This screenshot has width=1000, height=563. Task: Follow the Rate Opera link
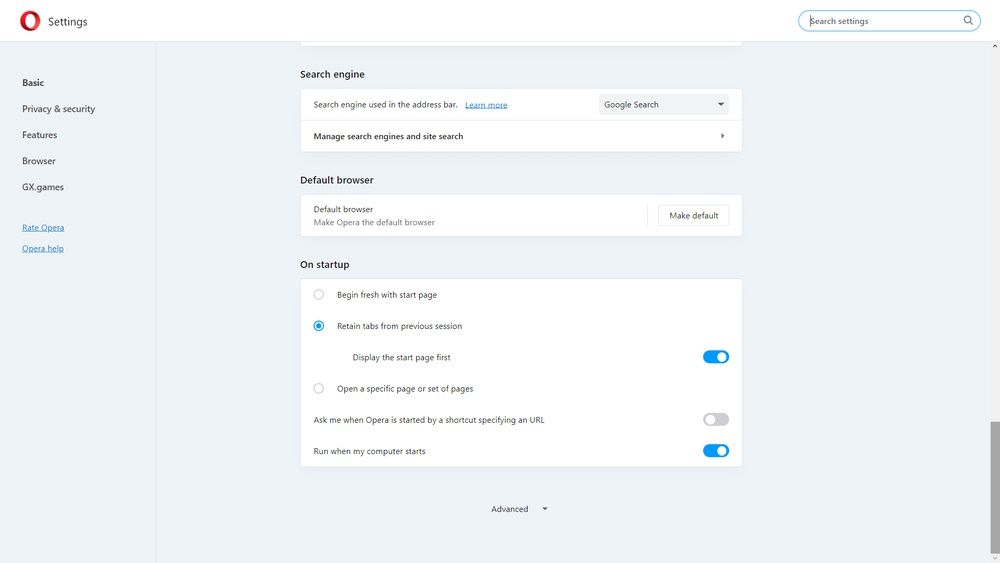point(43,228)
